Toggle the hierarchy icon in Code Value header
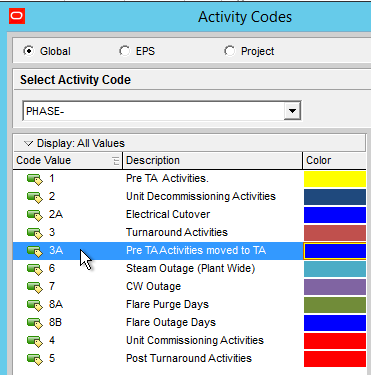The width and height of the screenshot is (371, 375). 116,161
